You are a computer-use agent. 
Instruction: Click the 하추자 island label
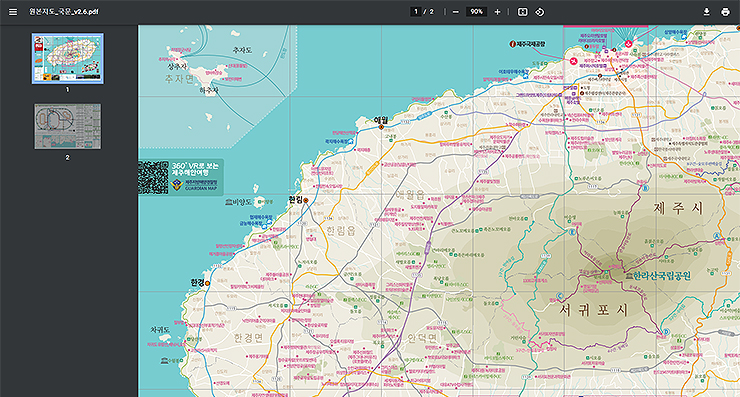[x=209, y=90]
